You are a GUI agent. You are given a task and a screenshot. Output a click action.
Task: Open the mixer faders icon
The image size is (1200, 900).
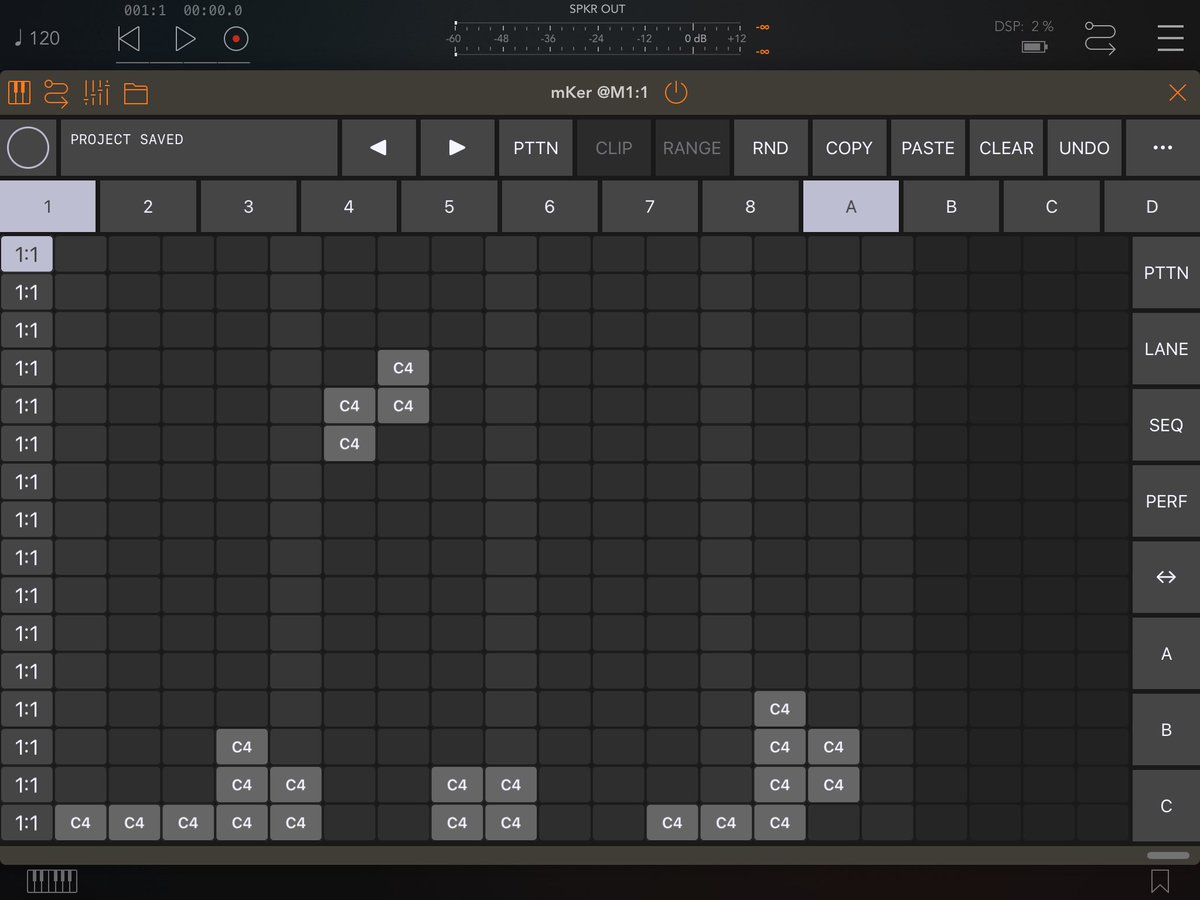[96, 92]
